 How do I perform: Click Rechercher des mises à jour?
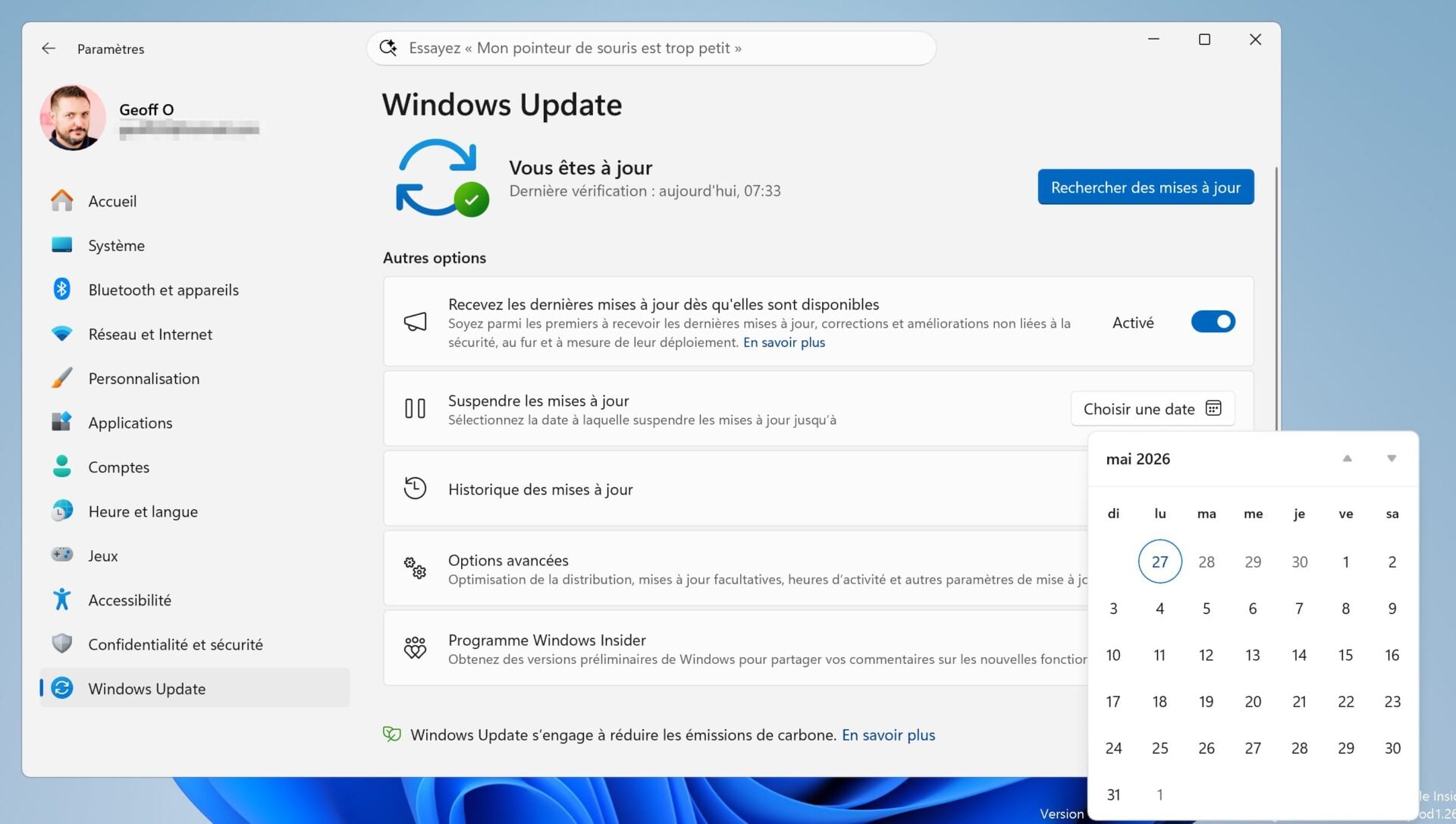(x=1145, y=187)
